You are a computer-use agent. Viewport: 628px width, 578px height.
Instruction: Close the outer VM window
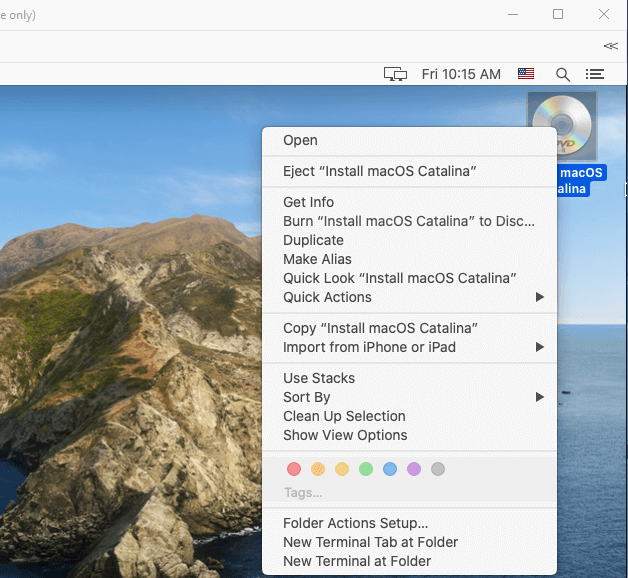(x=604, y=14)
